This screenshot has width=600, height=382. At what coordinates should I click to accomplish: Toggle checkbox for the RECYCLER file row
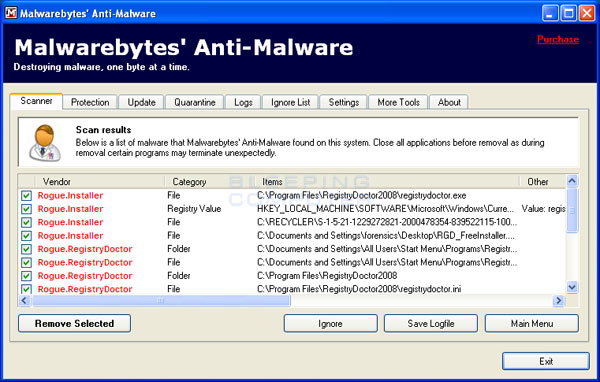[x=26, y=222]
